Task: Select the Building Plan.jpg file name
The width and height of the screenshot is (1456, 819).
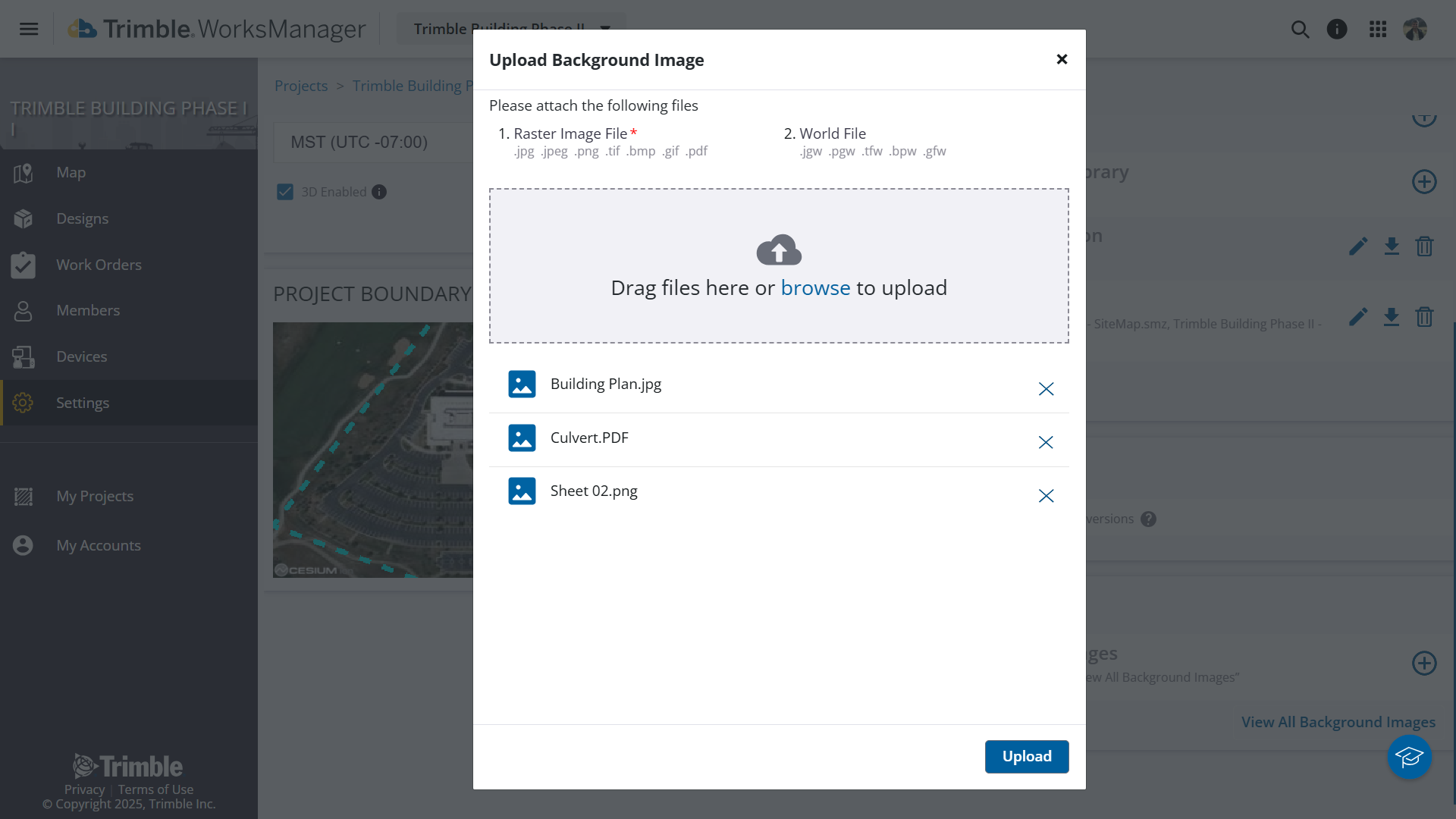Action: (606, 384)
